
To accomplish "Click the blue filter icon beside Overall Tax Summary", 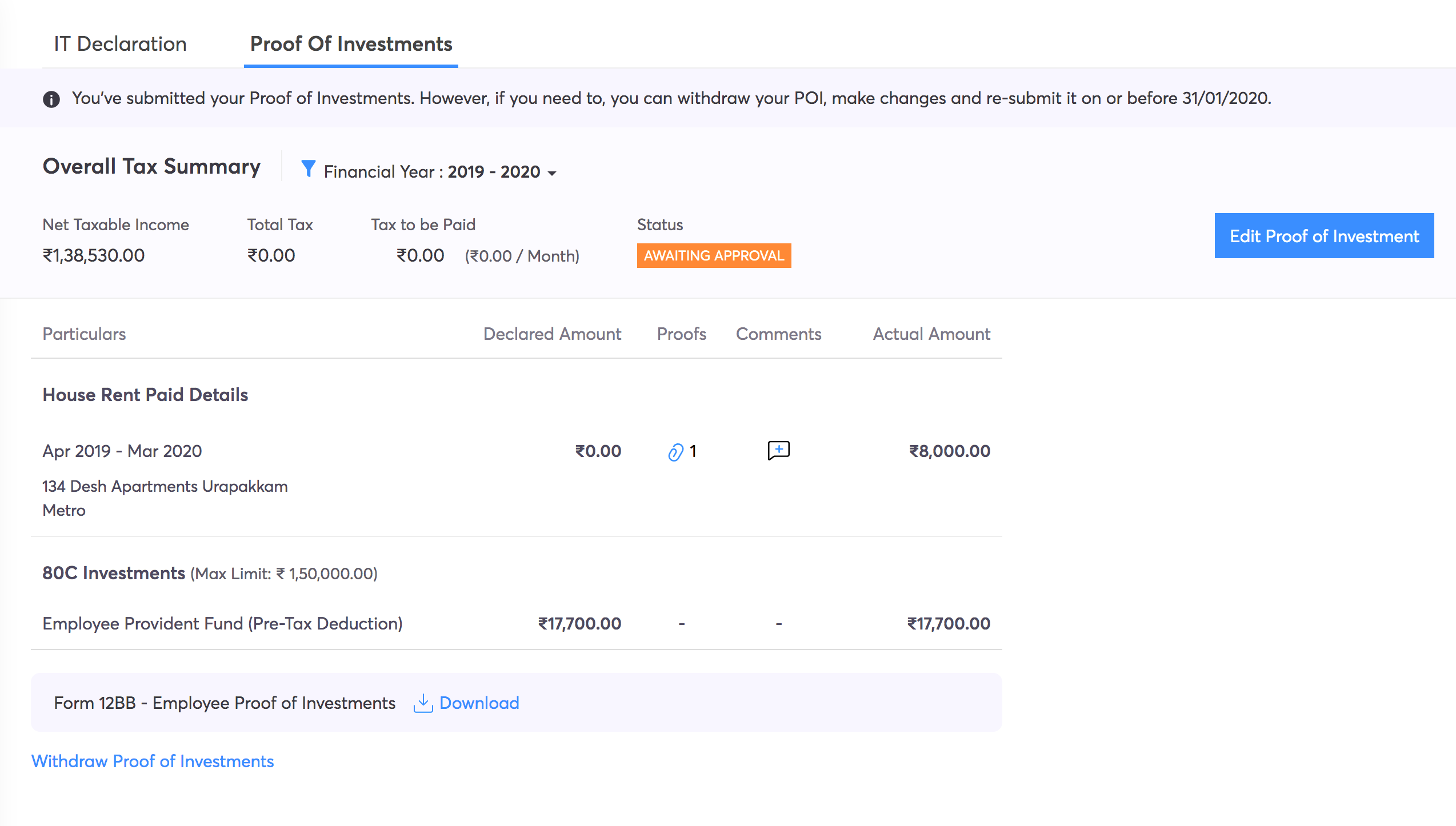I will pyautogui.click(x=309, y=169).
